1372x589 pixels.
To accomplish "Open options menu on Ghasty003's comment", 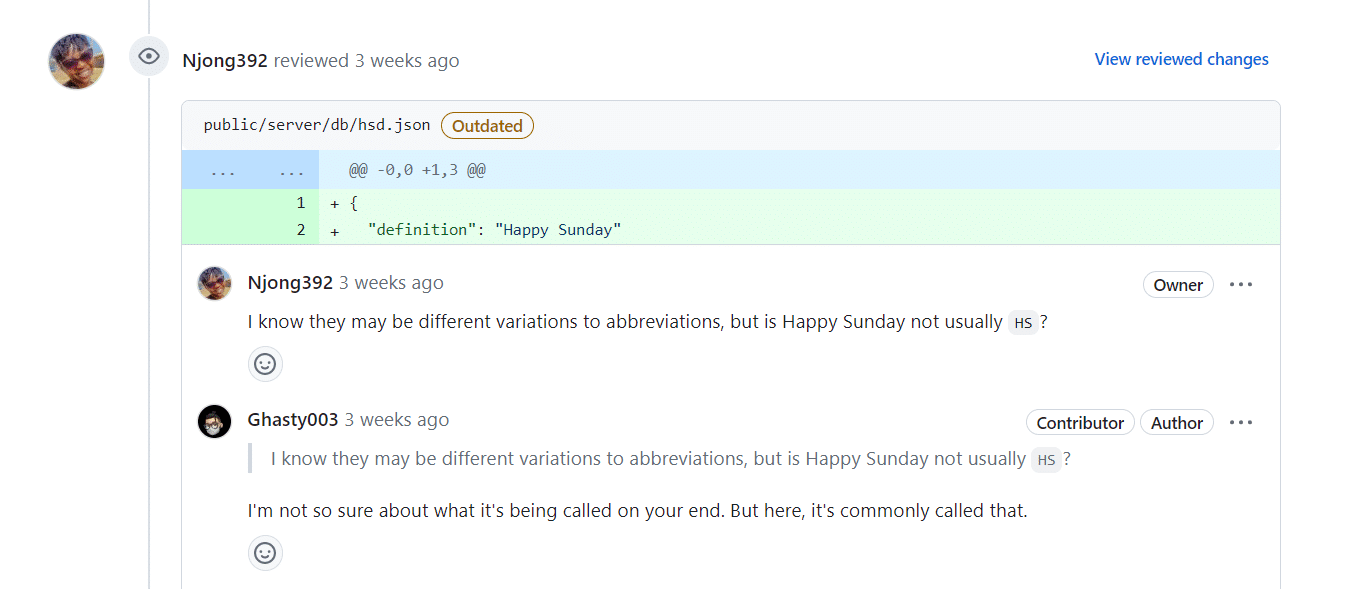I will [1241, 422].
